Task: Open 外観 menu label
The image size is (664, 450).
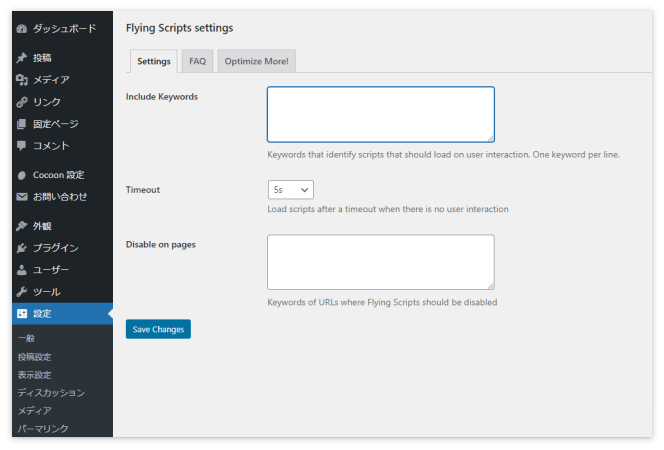Action: 42,226
